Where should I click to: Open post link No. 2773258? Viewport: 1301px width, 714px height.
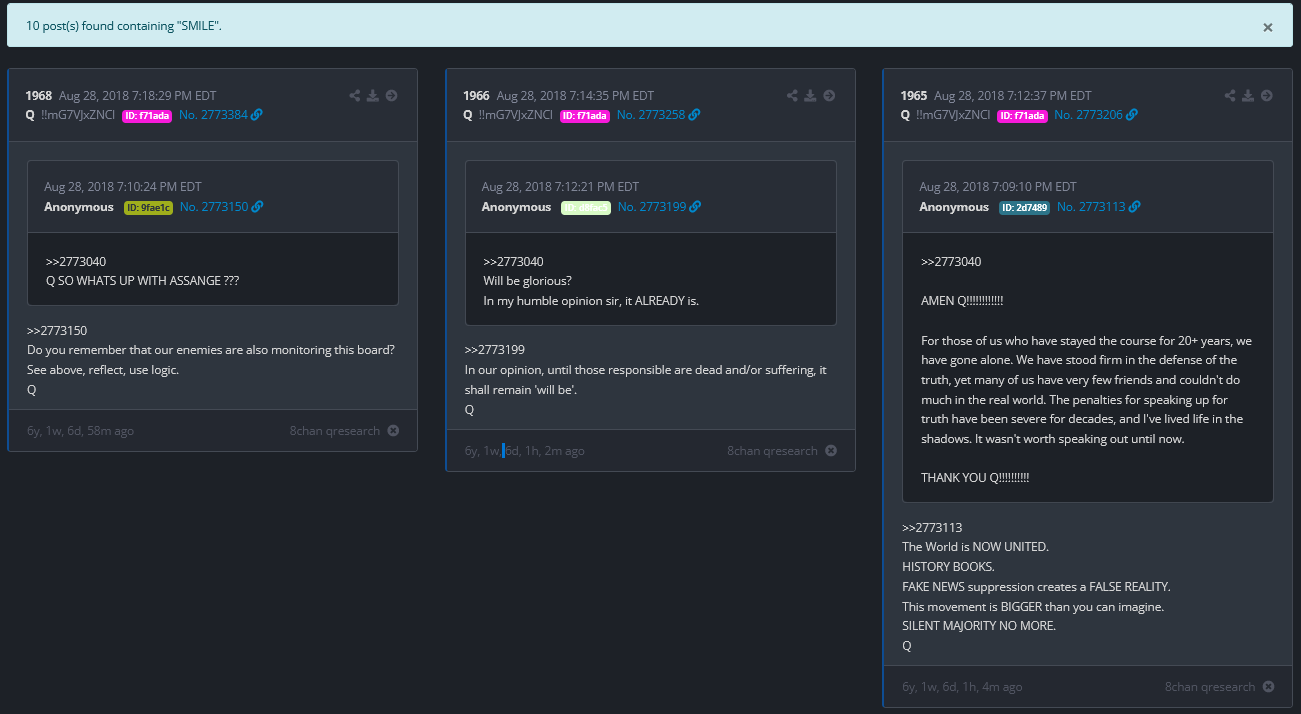[x=650, y=115]
